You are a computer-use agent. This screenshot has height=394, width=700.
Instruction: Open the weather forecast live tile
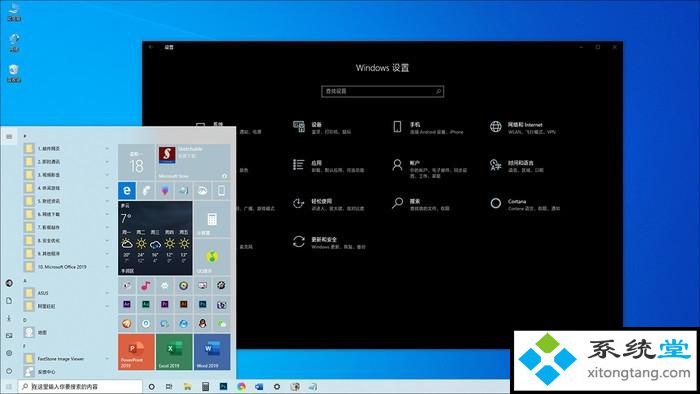[155, 238]
